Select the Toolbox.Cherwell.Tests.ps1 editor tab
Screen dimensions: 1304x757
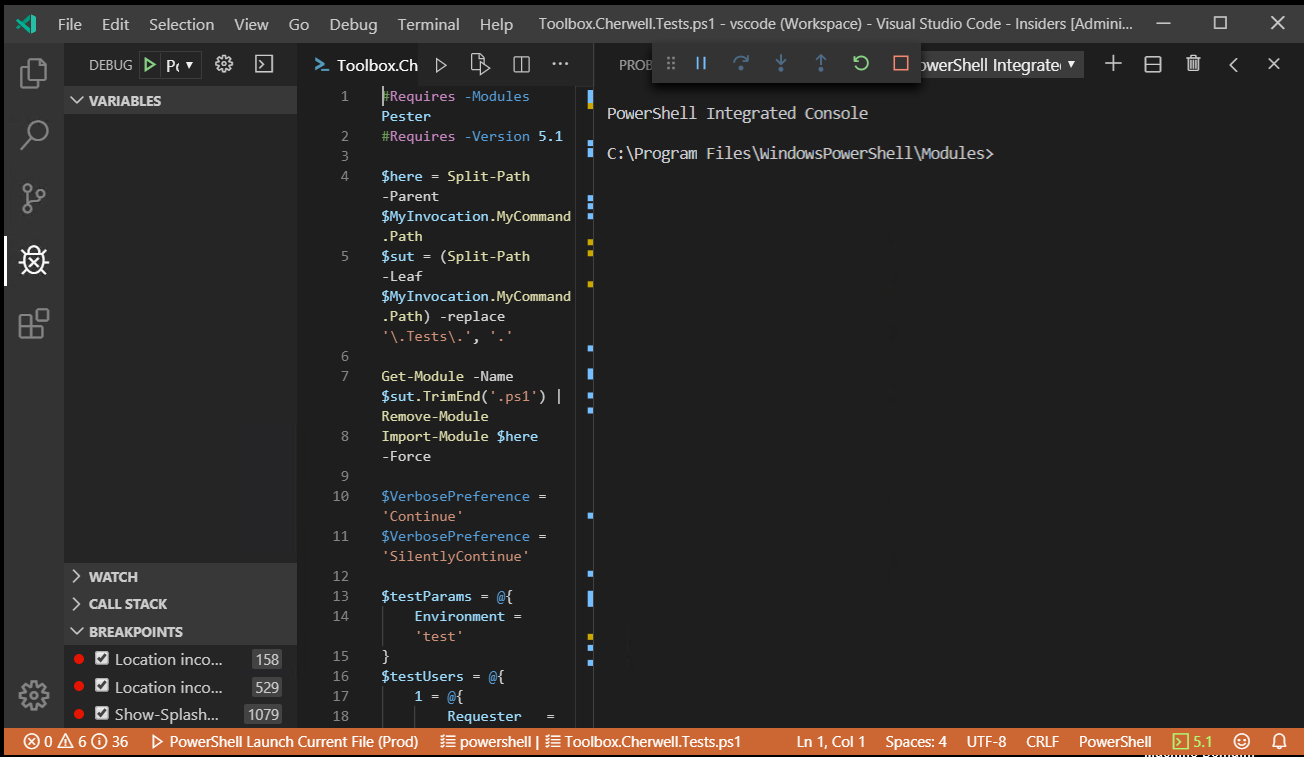(x=376, y=65)
